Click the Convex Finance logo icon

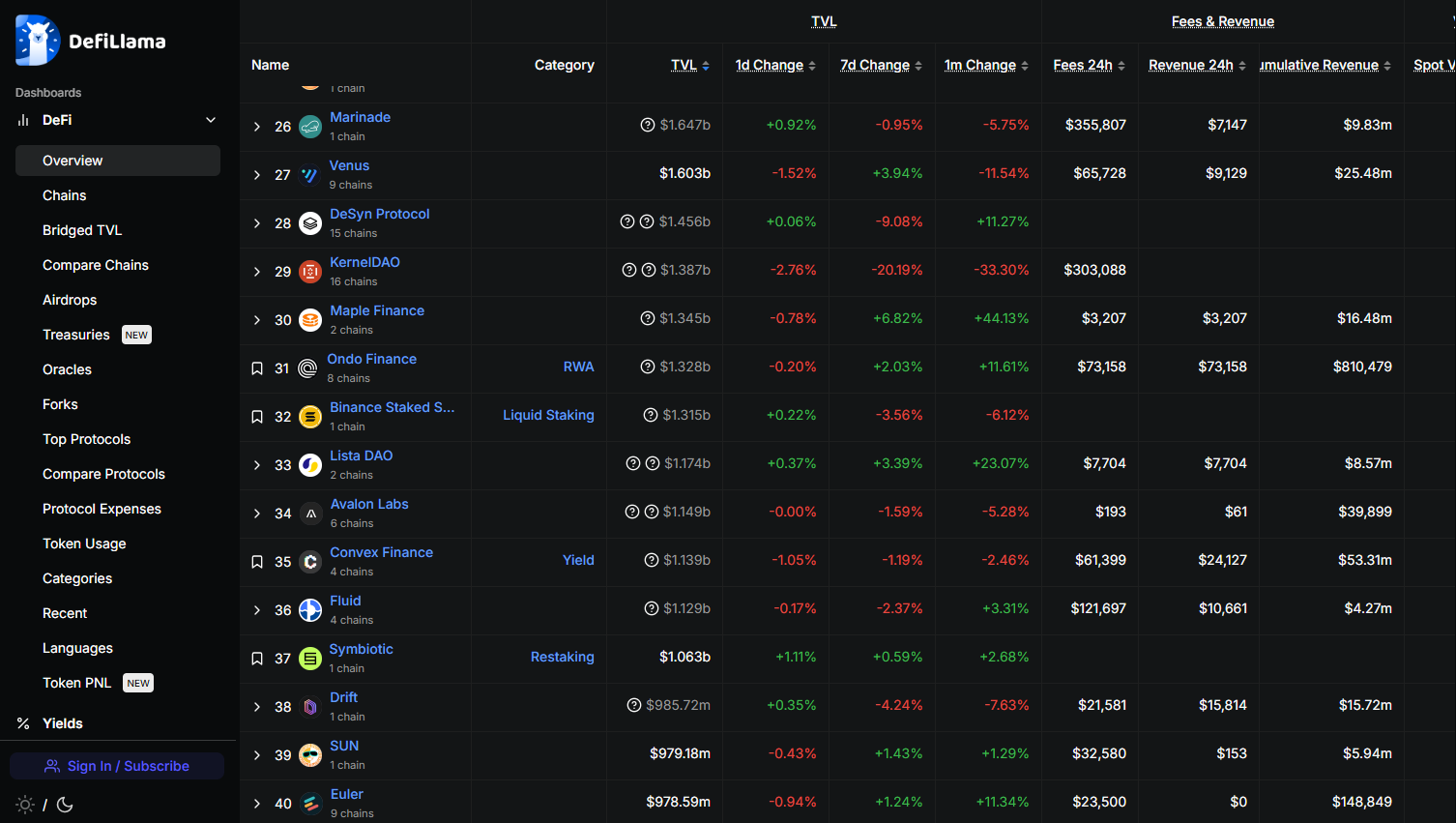310,562
